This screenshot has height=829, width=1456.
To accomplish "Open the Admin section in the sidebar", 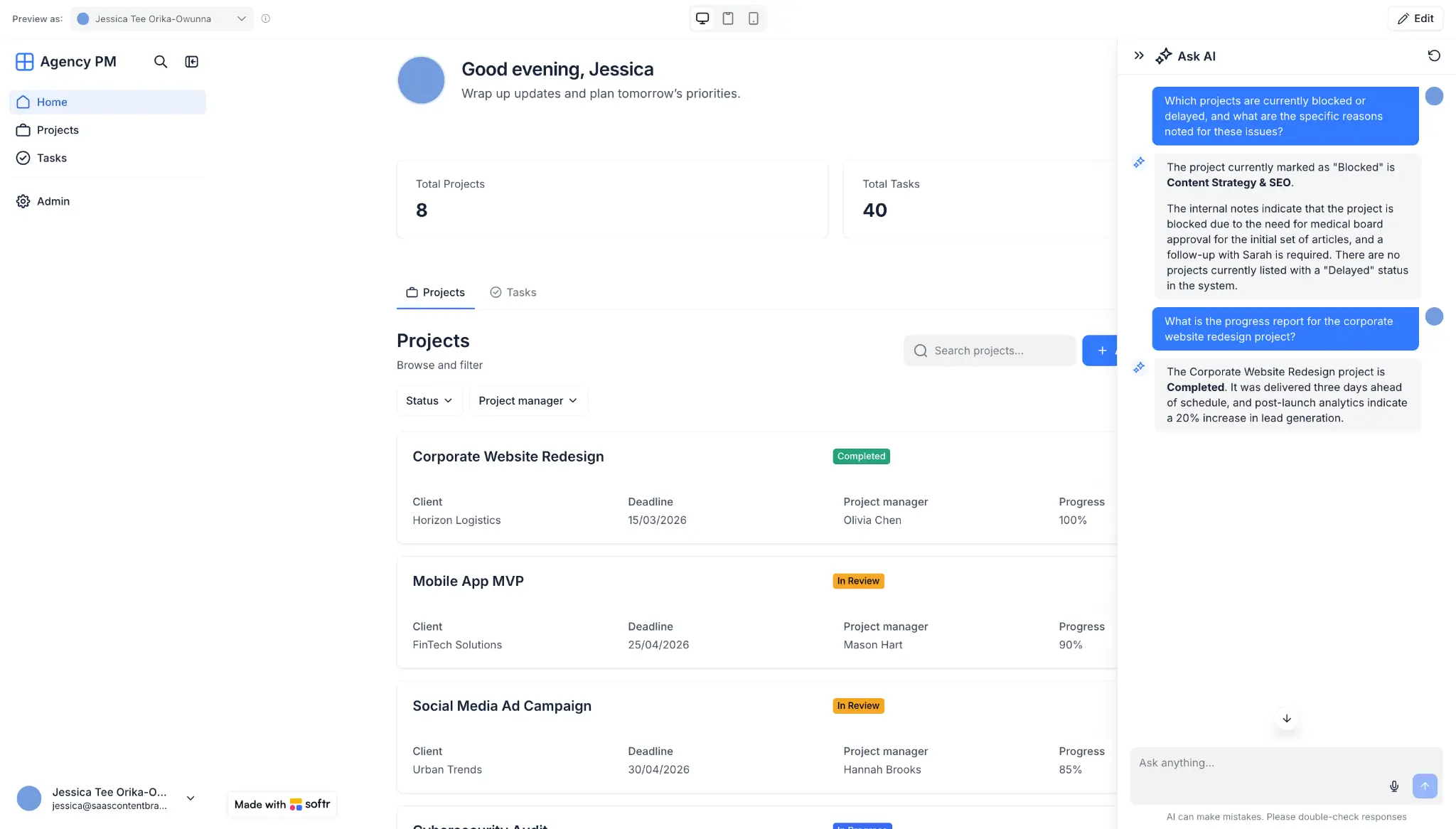I will tap(52, 201).
